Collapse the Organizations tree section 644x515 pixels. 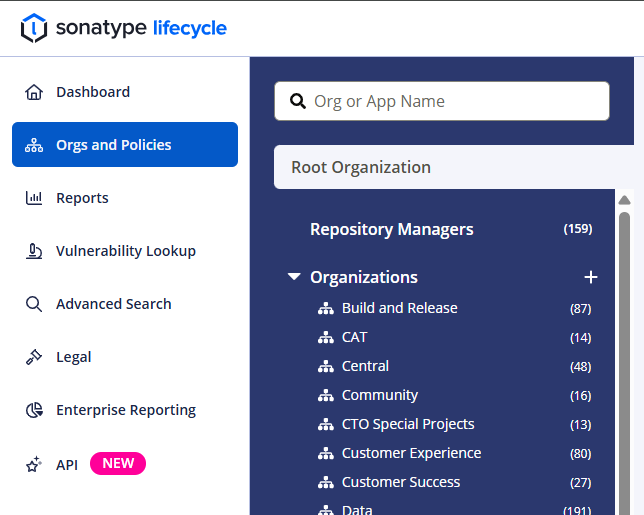coord(294,277)
